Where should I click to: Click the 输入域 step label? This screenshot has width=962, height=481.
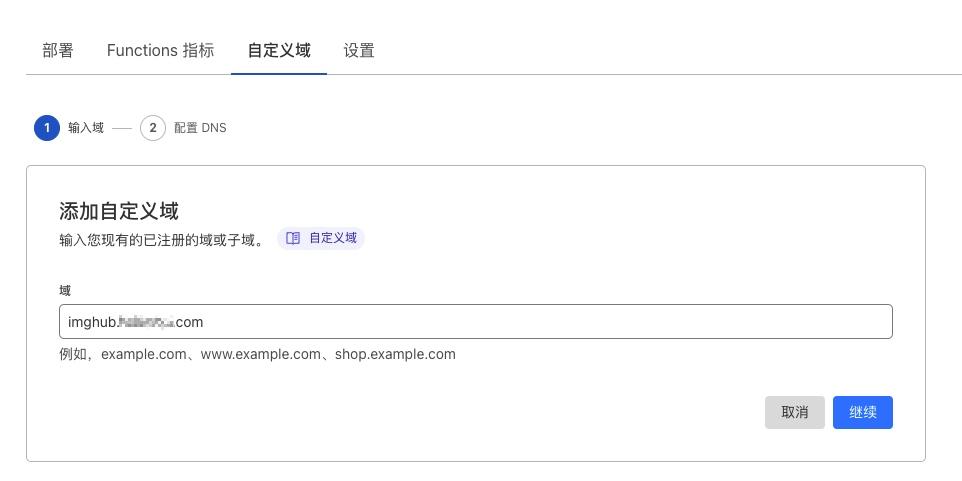pos(86,128)
